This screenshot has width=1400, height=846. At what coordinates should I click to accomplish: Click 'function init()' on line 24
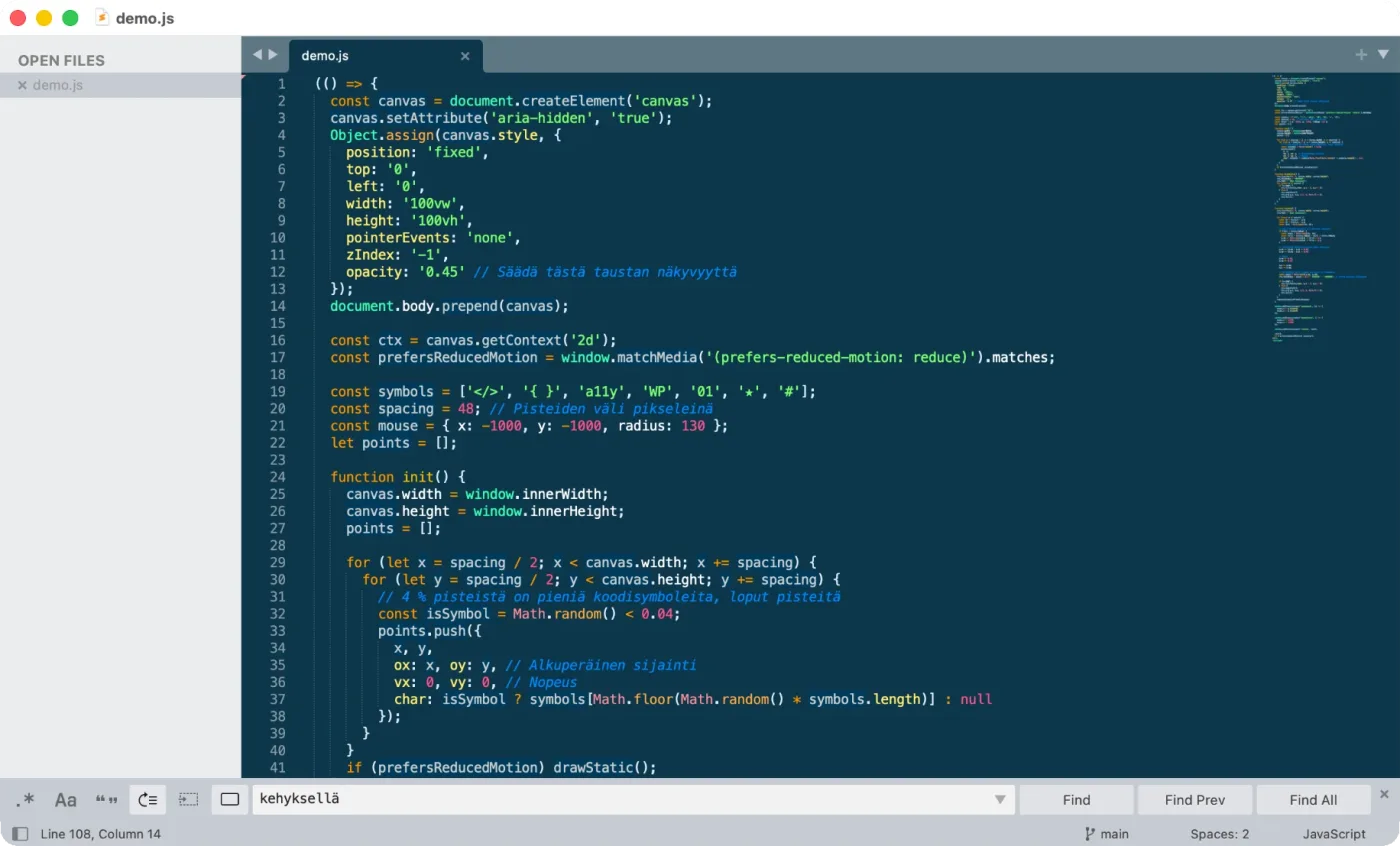pos(390,477)
